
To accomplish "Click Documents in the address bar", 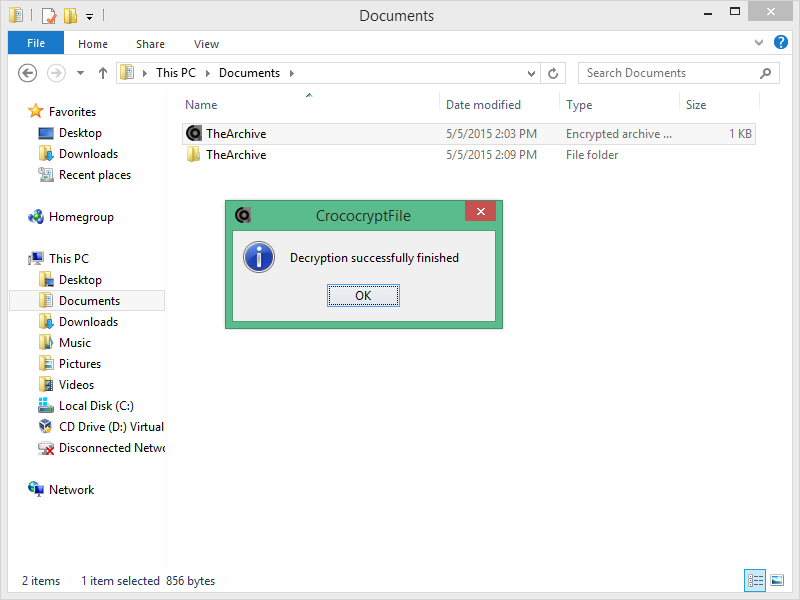I will pyautogui.click(x=249, y=73).
